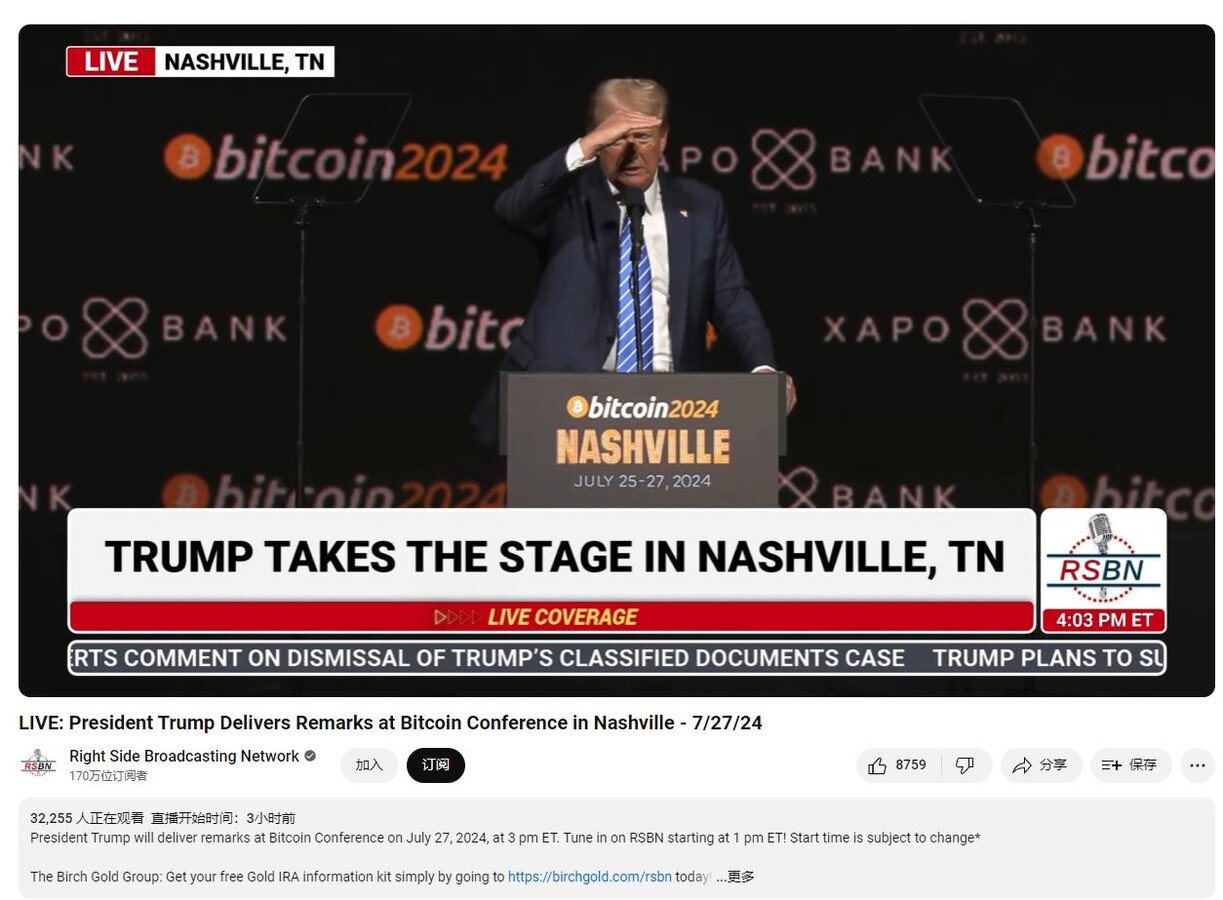Like the video with thumbs up icon
Image resolution: width=1223 pixels, height=900 pixels.
tap(877, 765)
